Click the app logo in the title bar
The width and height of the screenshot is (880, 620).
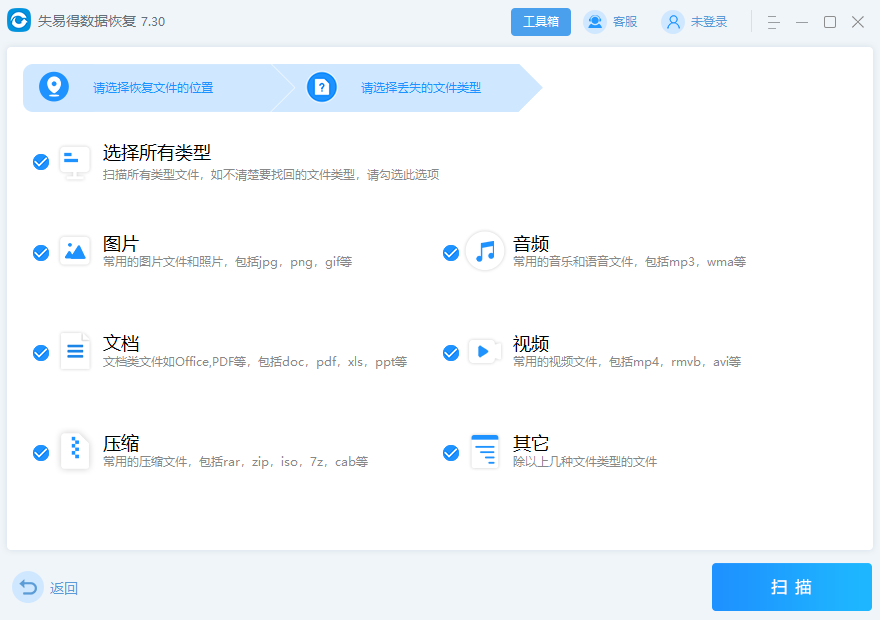pos(18,20)
